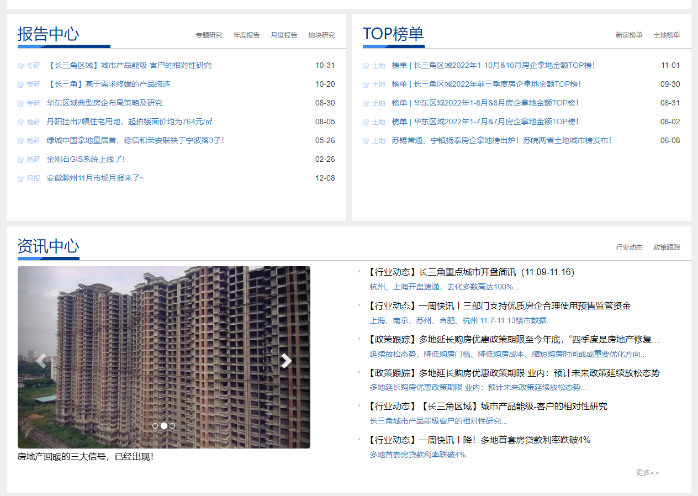The image size is (698, 496).
Task: Open 华东区域典型房企布局策略及研究 report
Action: coord(105,103)
